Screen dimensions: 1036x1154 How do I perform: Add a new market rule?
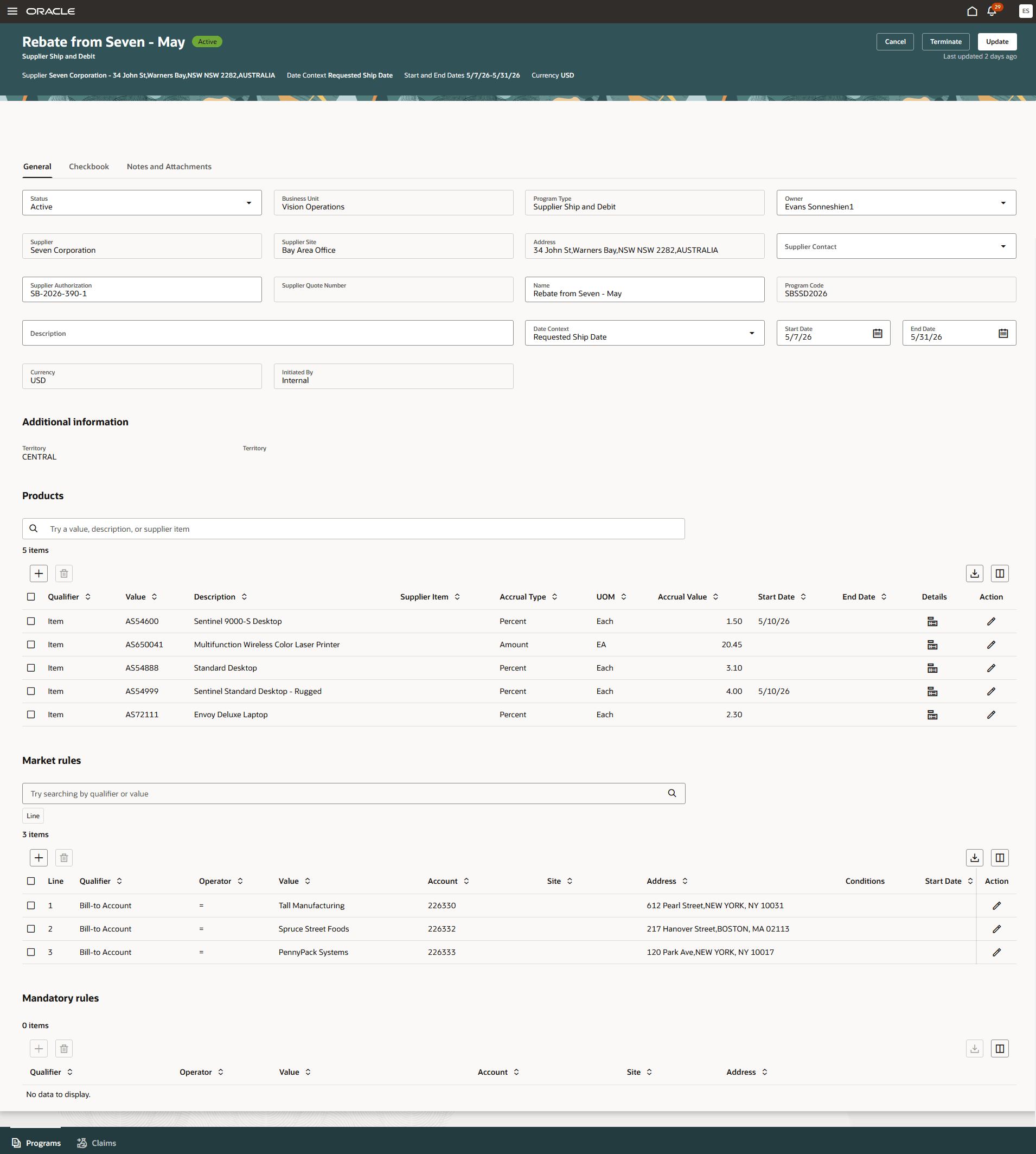(39, 858)
